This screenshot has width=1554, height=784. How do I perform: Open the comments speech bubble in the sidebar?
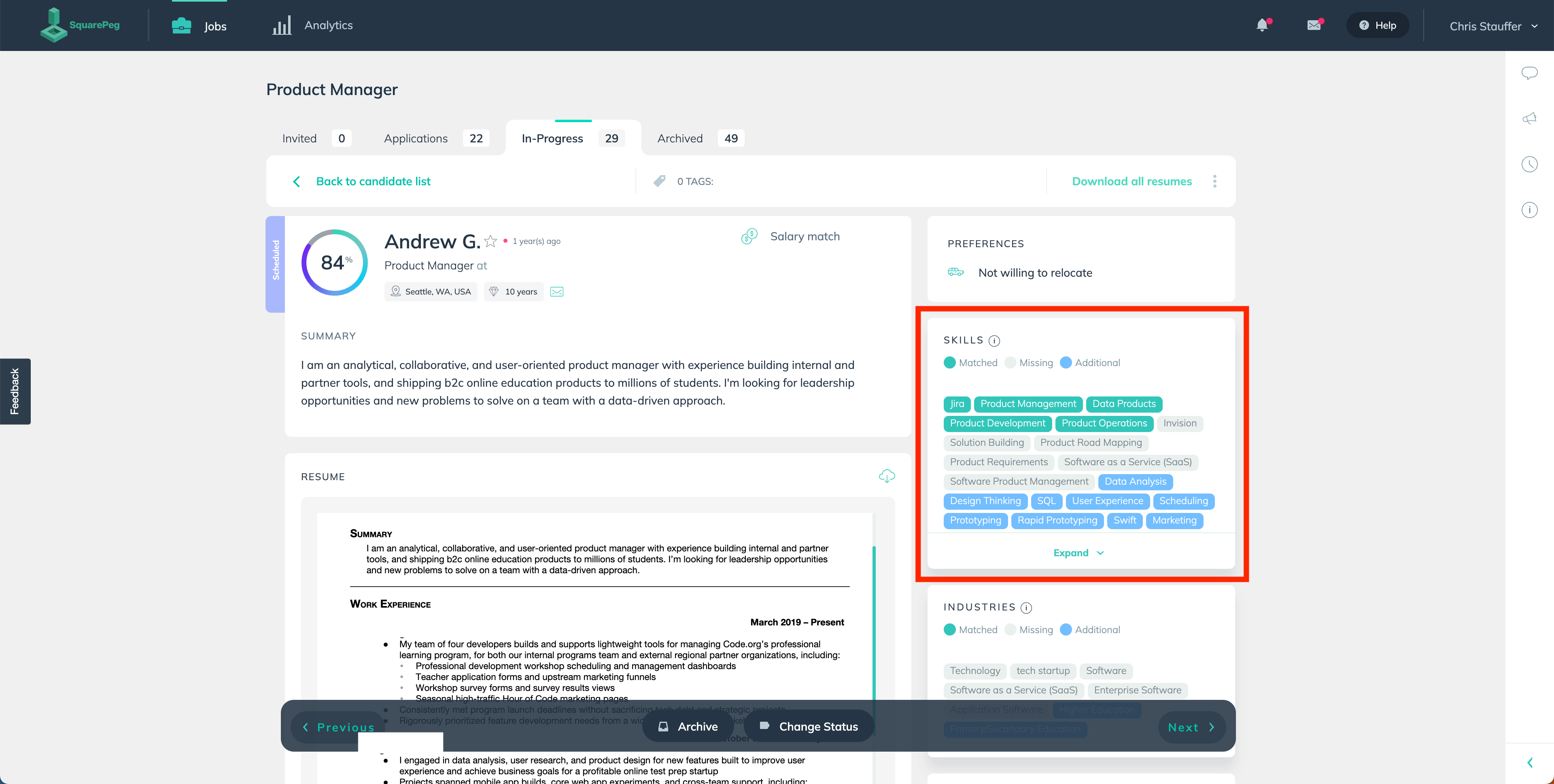[x=1529, y=73]
